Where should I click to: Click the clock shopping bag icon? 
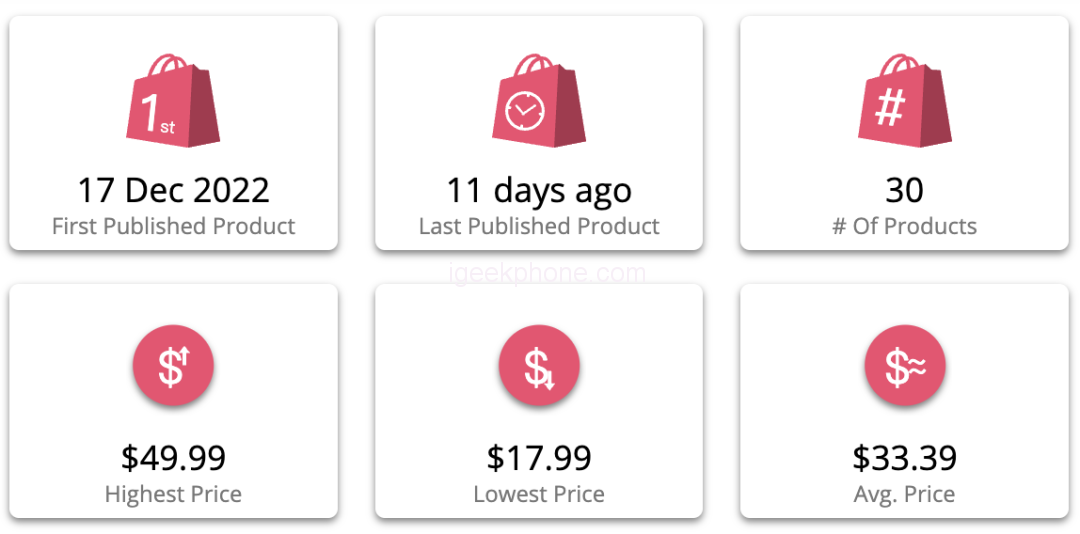[x=538, y=101]
